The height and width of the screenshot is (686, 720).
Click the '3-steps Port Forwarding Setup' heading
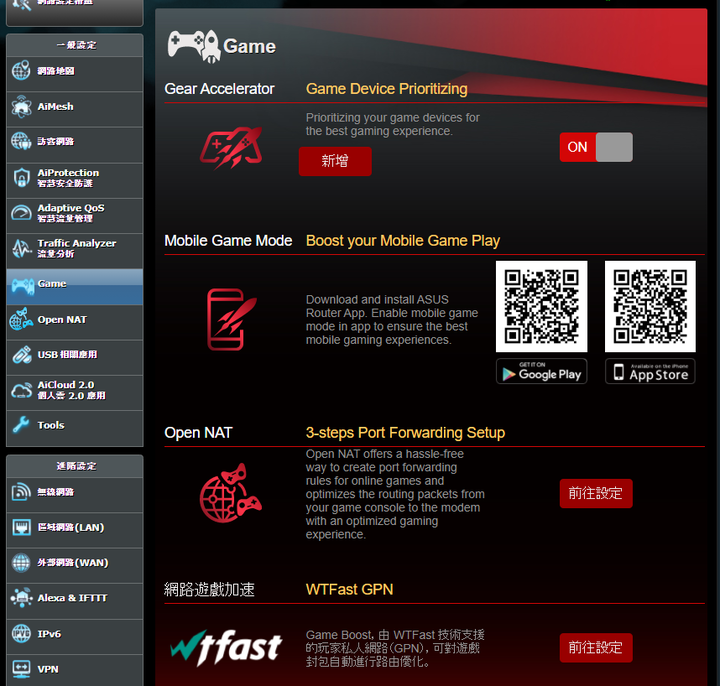point(405,433)
